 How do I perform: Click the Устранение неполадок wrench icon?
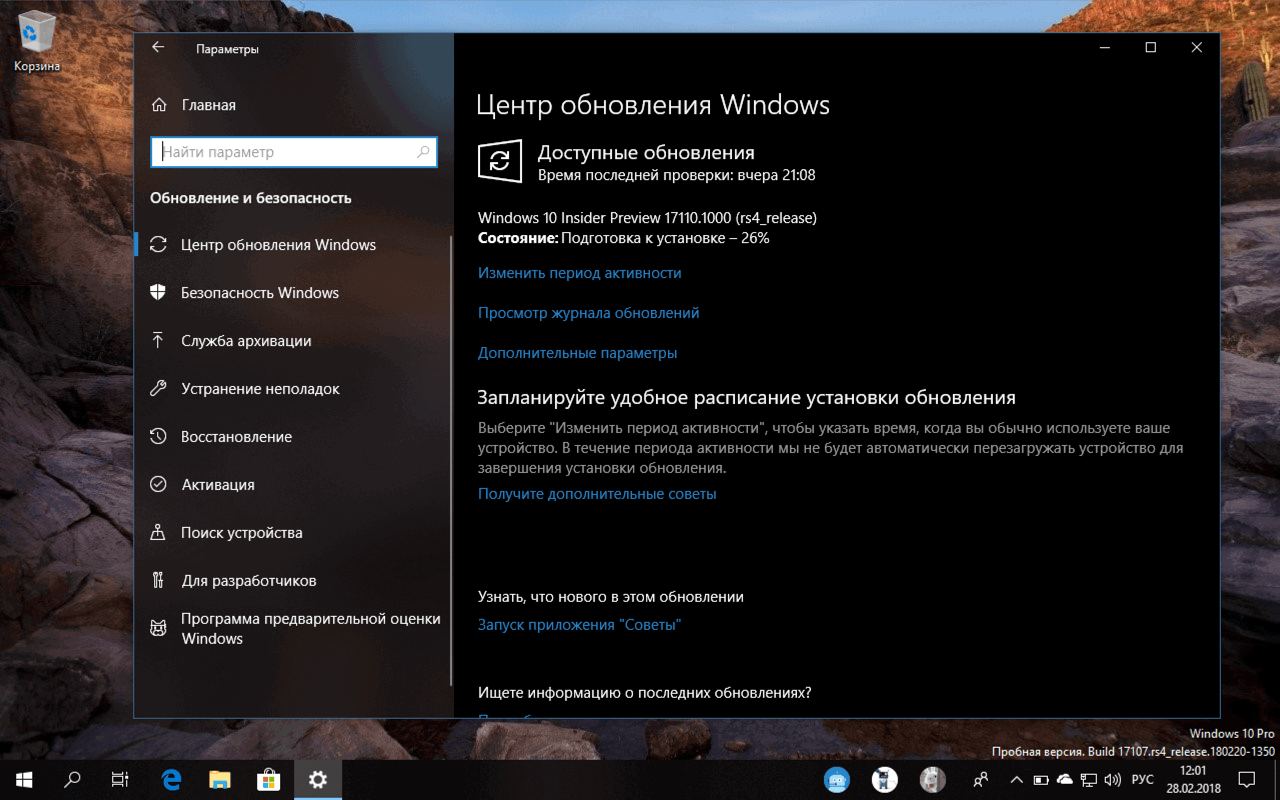pyautogui.click(x=158, y=388)
